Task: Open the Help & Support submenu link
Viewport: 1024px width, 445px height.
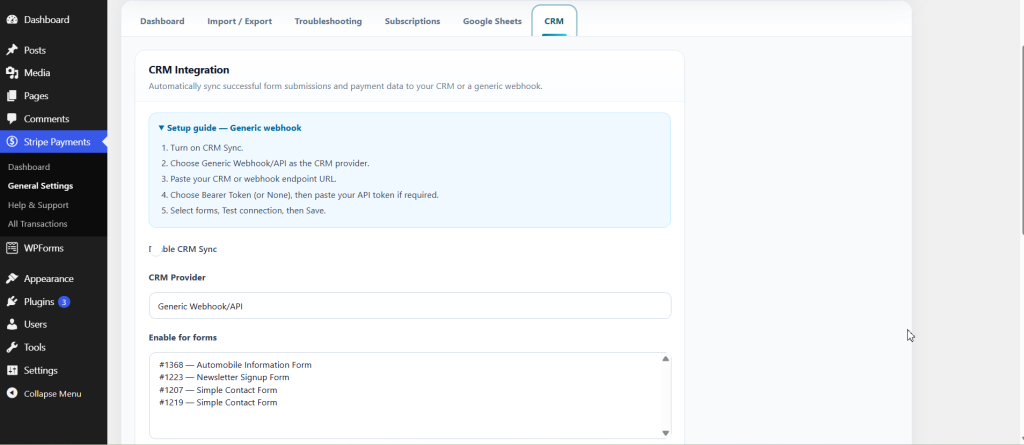Action: pyautogui.click(x=38, y=205)
